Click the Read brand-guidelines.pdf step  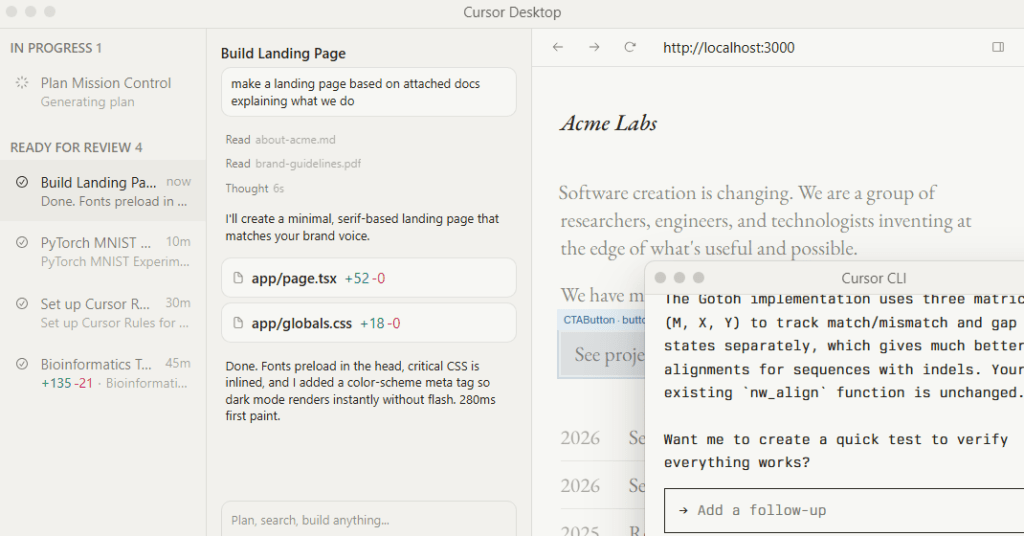tap(293, 164)
